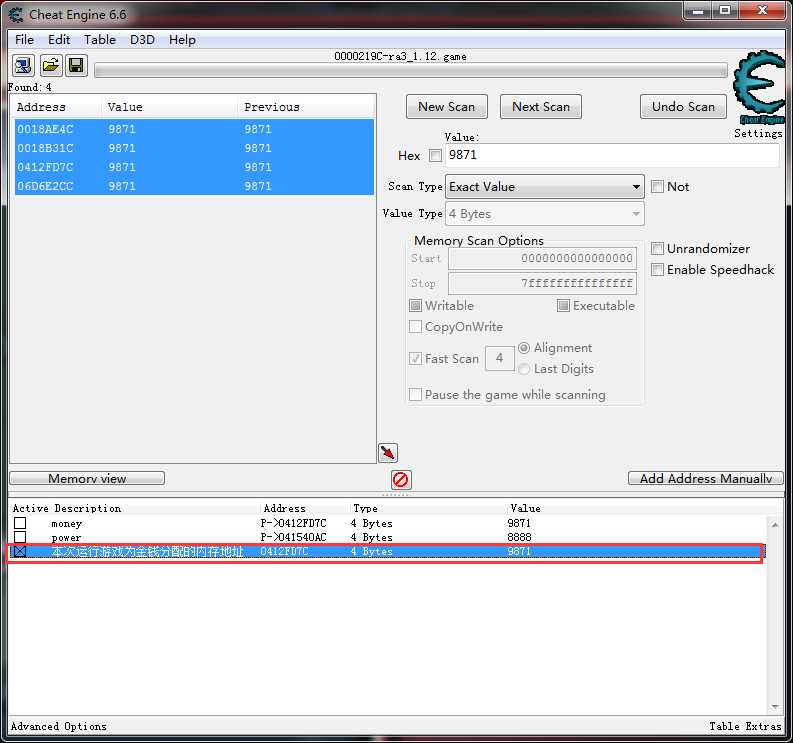This screenshot has width=793, height=743.
Task: Click the Cheat Engine title bar icon
Action: [16, 15]
